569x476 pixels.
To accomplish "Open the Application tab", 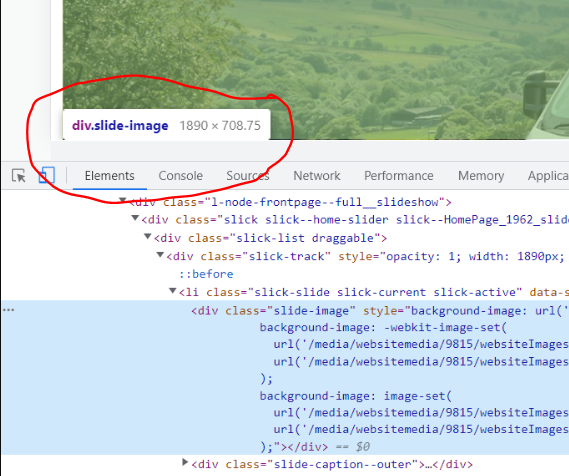I will [x=548, y=176].
